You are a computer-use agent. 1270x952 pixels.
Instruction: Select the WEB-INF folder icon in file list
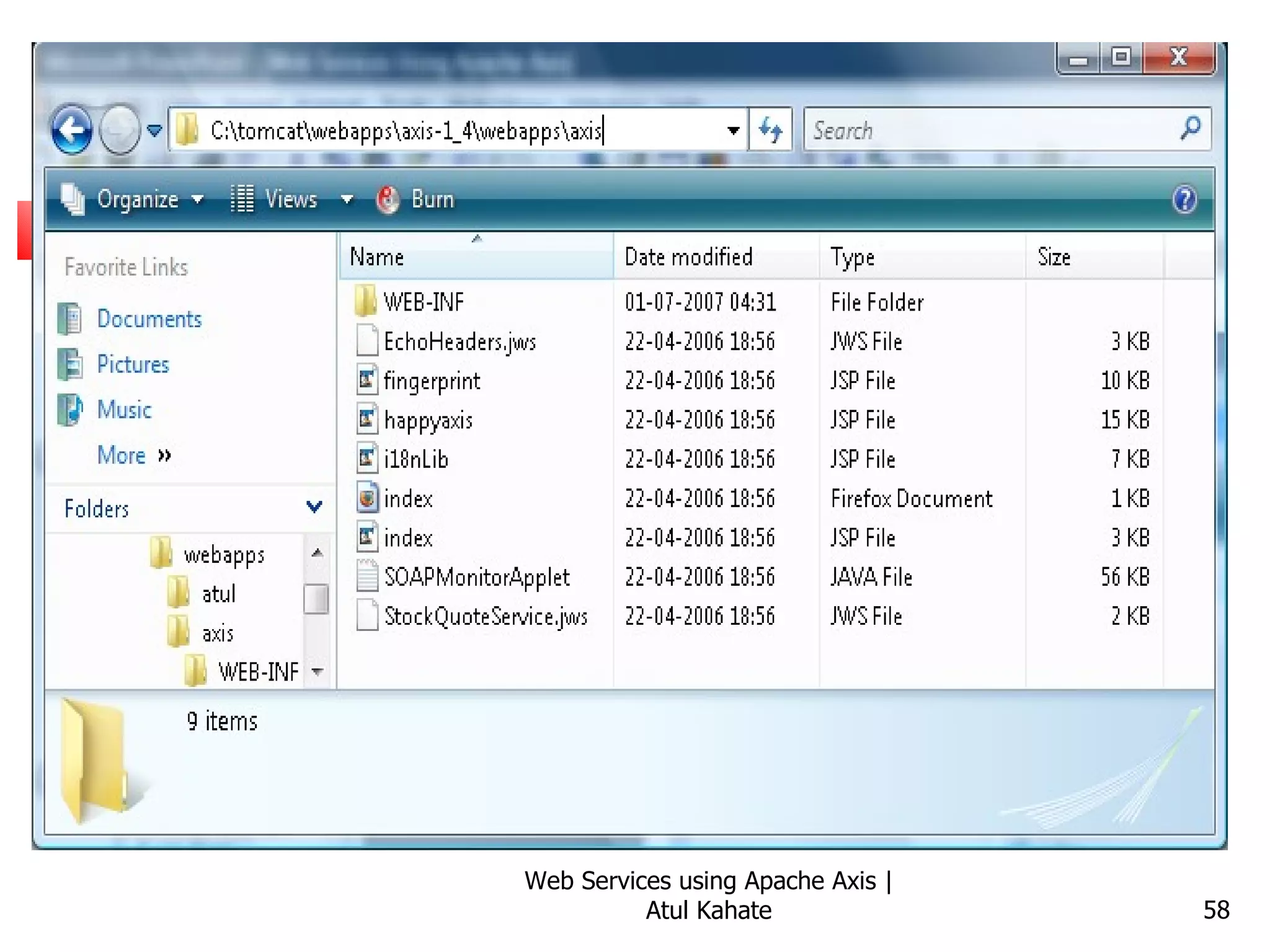point(366,301)
